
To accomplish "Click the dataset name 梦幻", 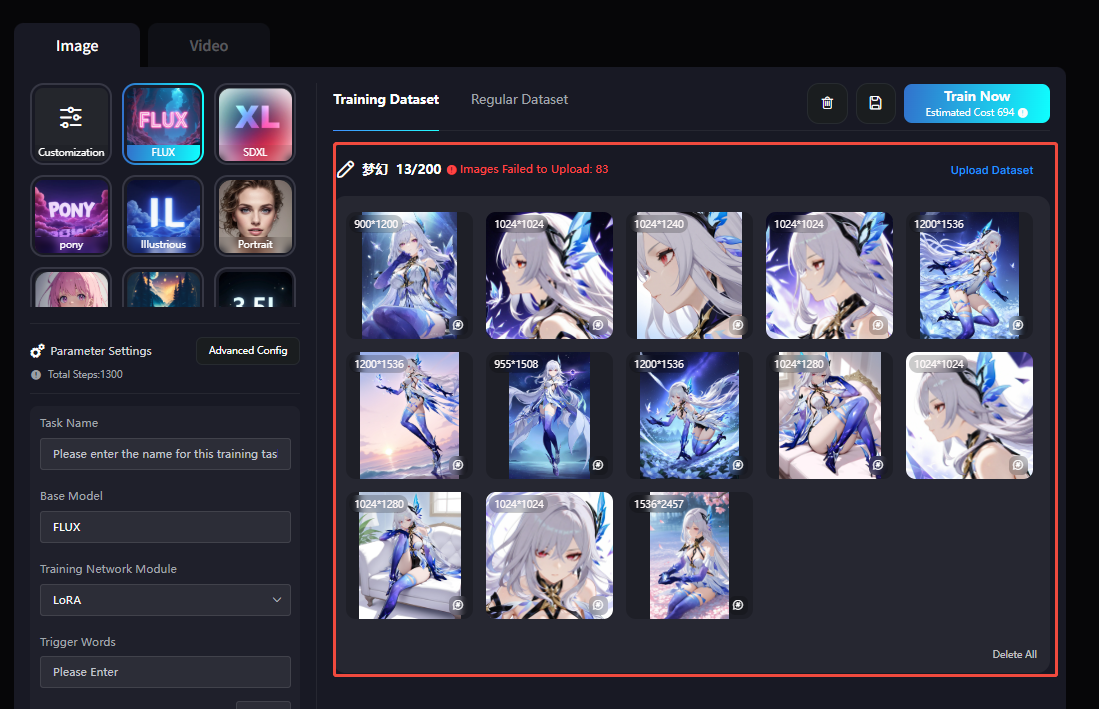I will [375, 170].
